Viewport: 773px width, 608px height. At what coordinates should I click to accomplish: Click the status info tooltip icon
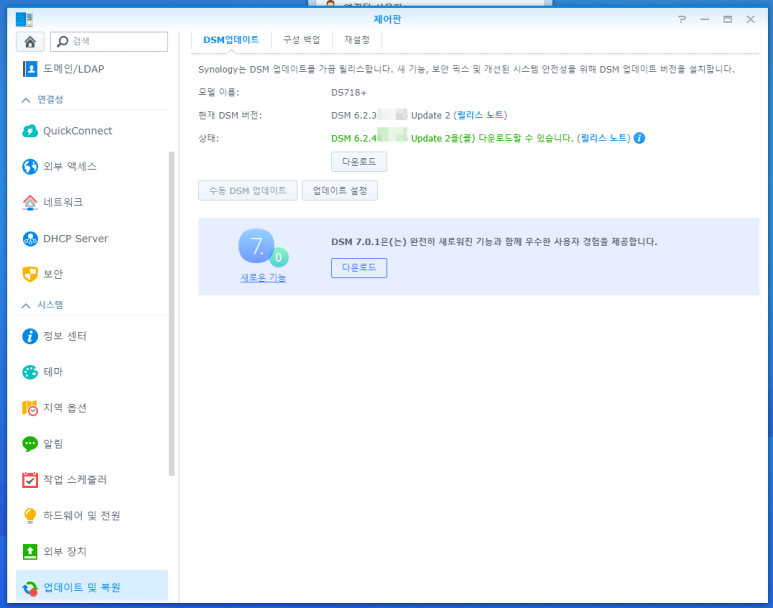[639, 138]
